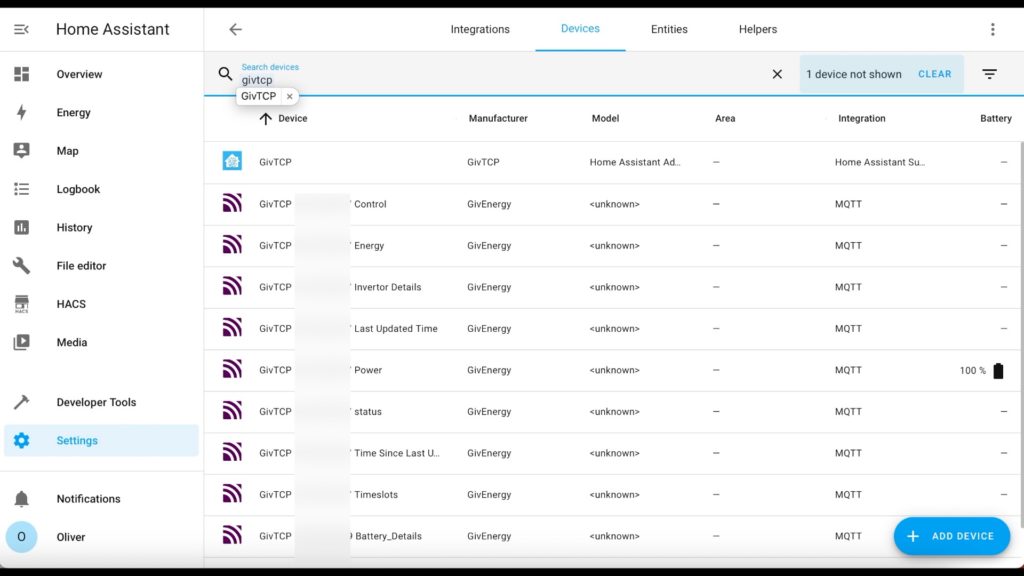Switch to the Integrations tab

pyautogui.click(x=480, y=29)
